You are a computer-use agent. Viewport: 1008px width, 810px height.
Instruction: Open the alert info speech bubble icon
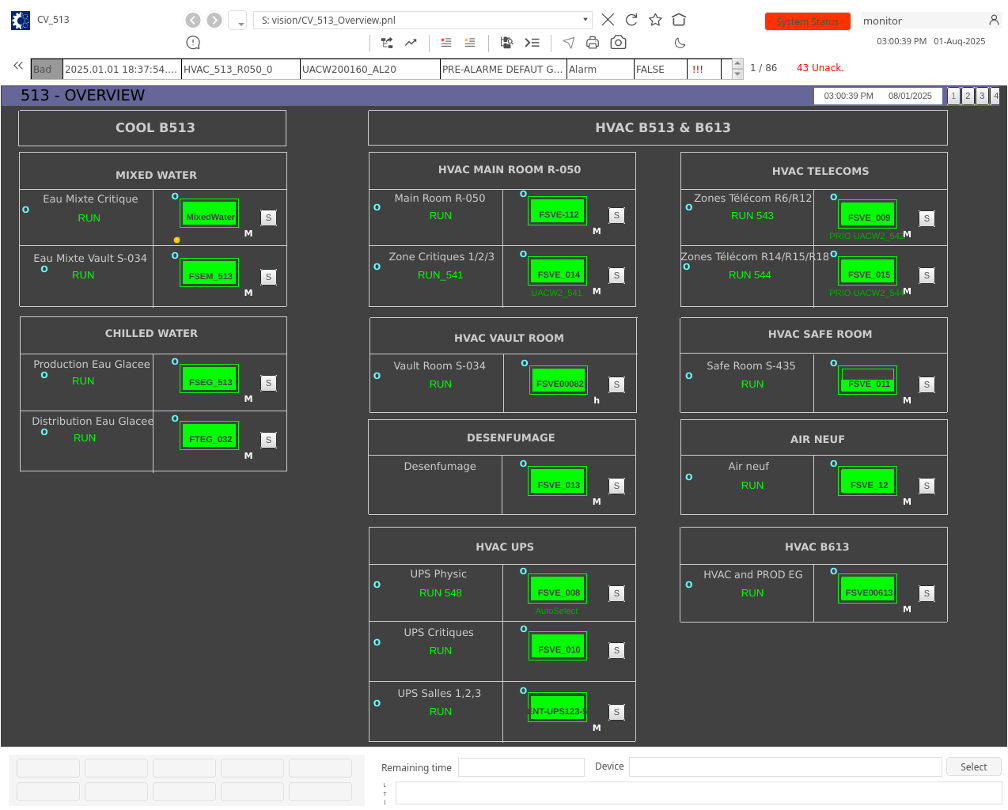[x=193, y=43]
